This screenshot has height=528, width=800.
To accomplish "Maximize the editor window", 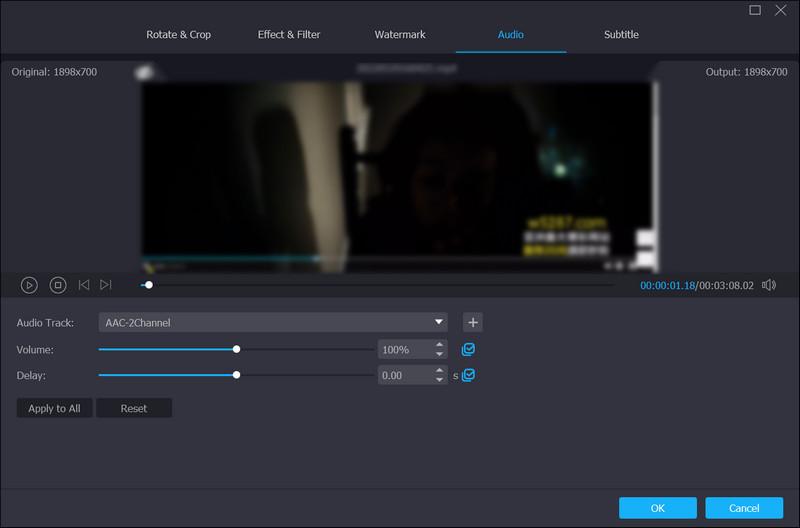I will [x=755, y=10].
